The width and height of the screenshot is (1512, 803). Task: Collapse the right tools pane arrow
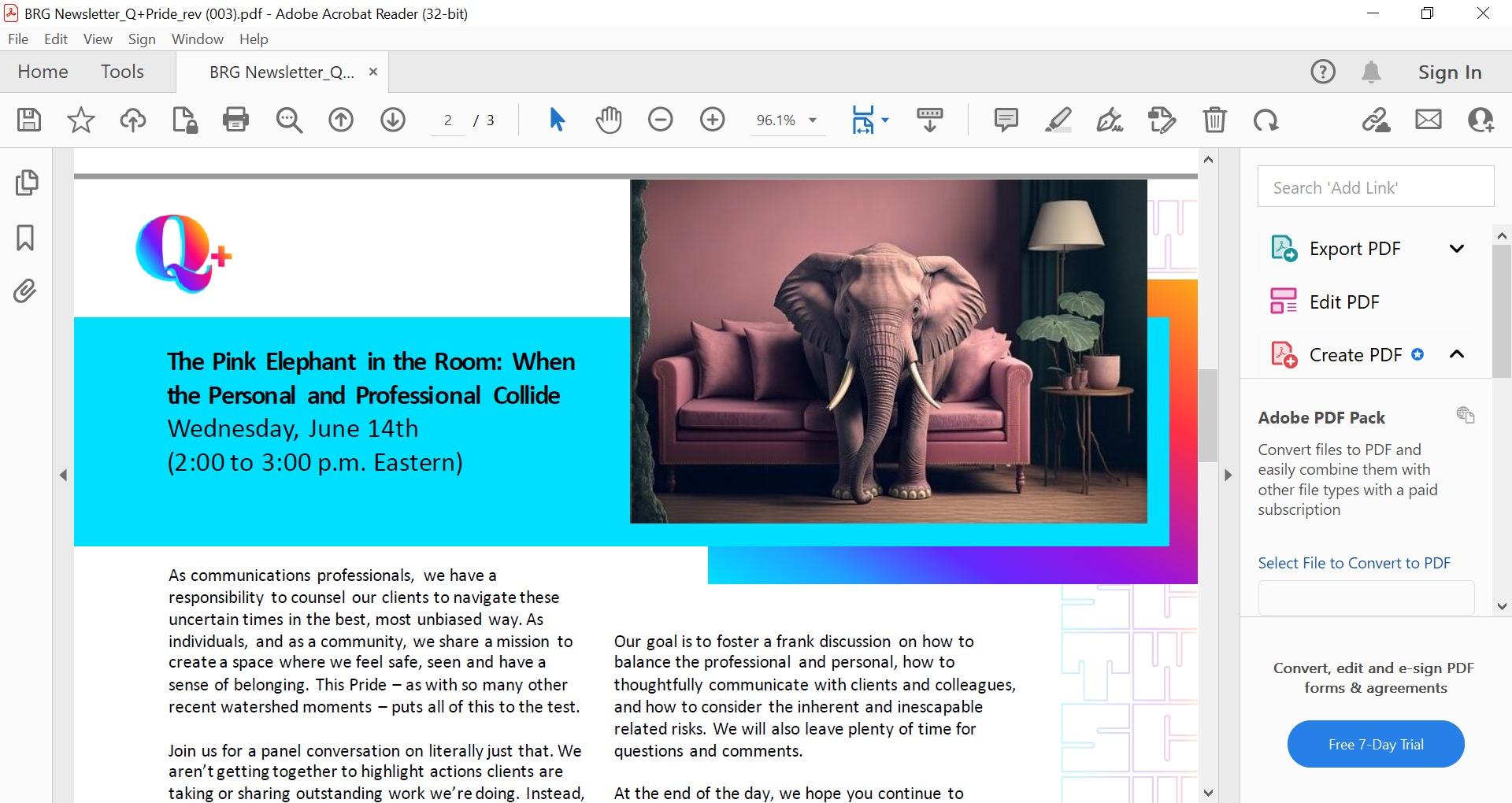(1228, 475)
